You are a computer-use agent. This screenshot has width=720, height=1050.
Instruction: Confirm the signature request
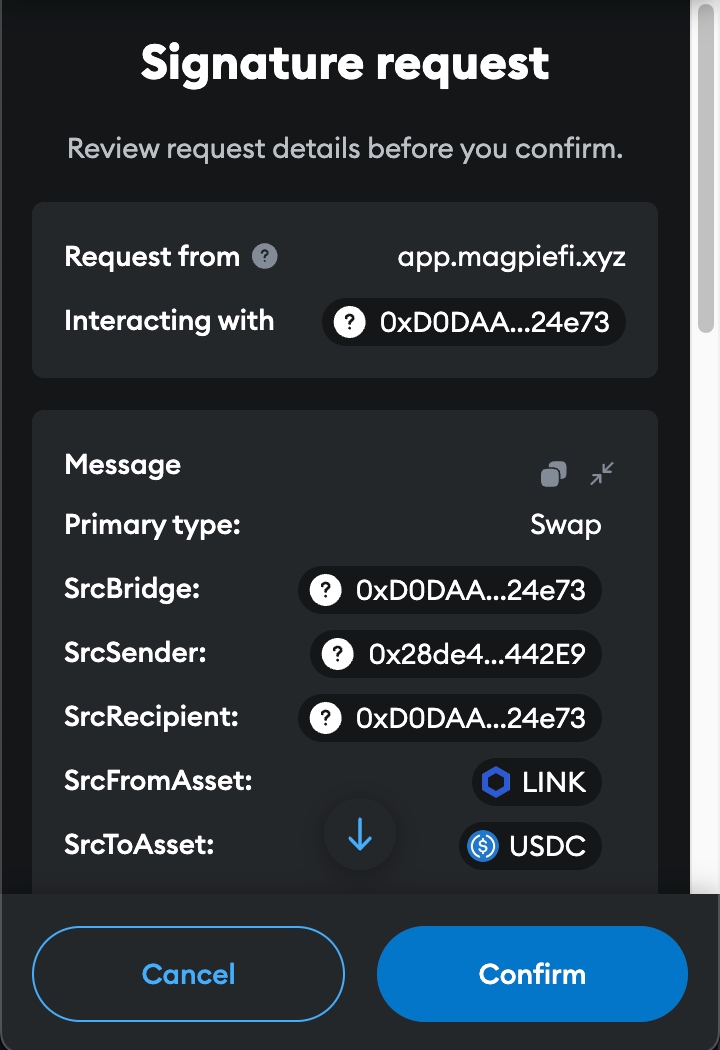click(x=532, y=974)
